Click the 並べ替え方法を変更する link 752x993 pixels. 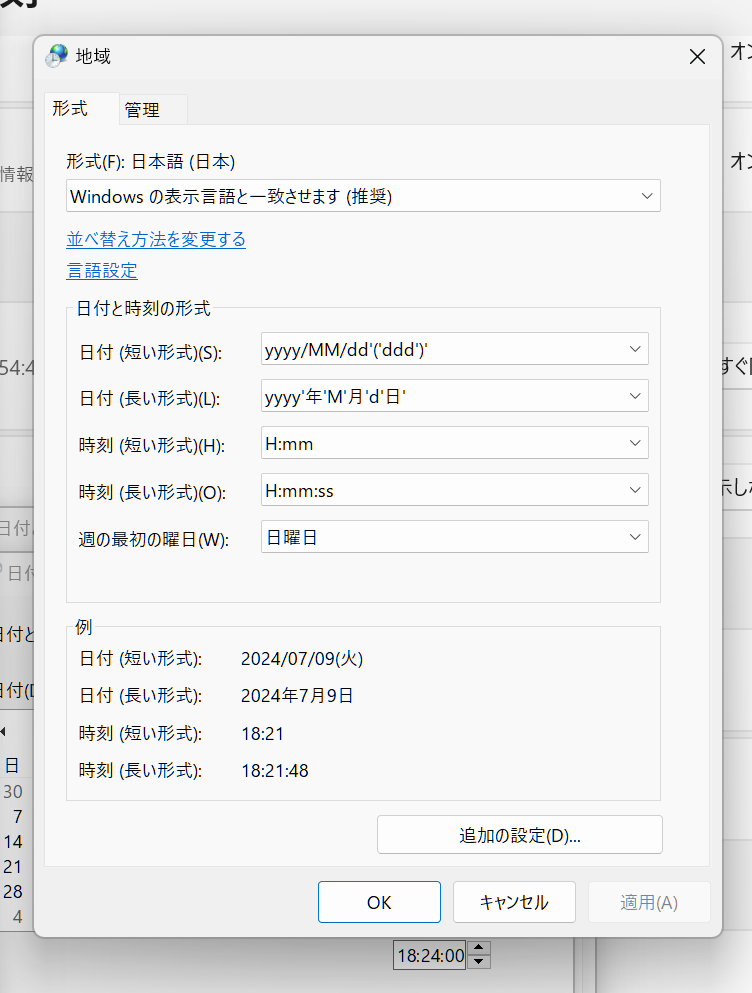156,239
